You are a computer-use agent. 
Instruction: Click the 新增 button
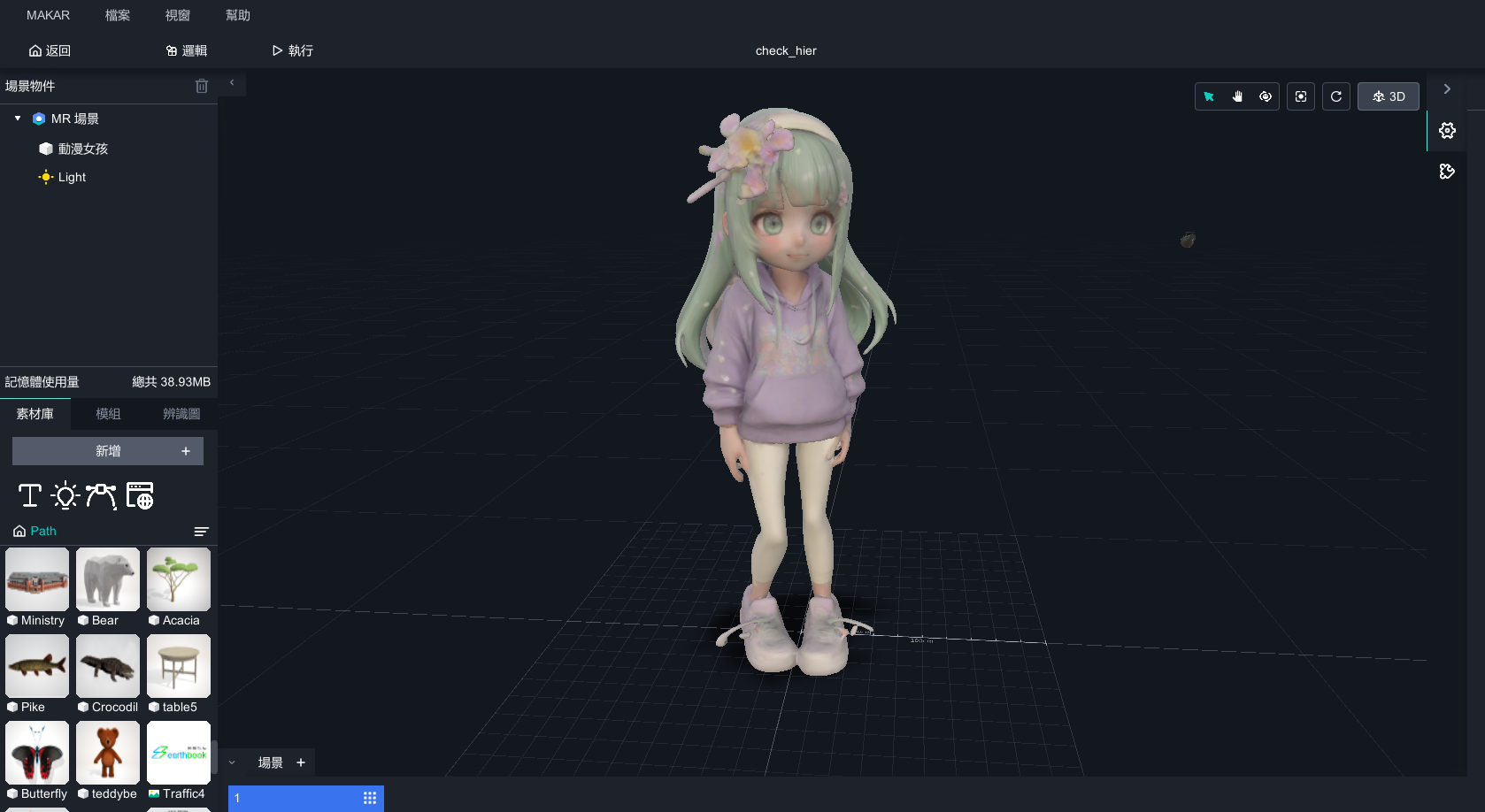pos(108,451)
